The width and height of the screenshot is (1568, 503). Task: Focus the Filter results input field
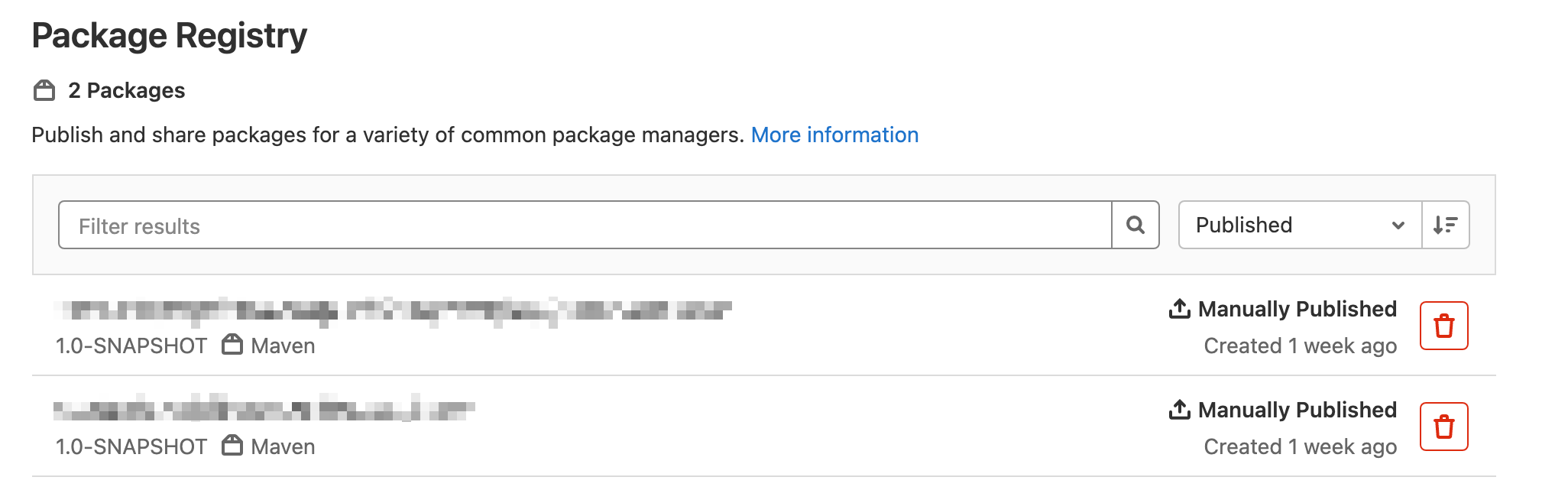pyautogui.click(x=585, y=225)
